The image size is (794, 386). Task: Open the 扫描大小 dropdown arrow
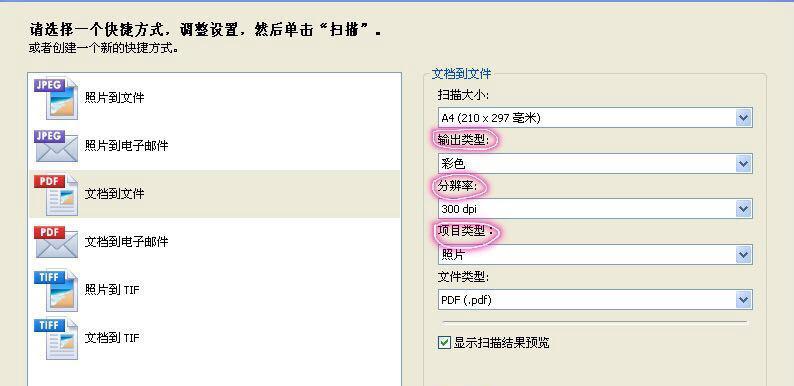pyautogui.click(x=743, y=118)
